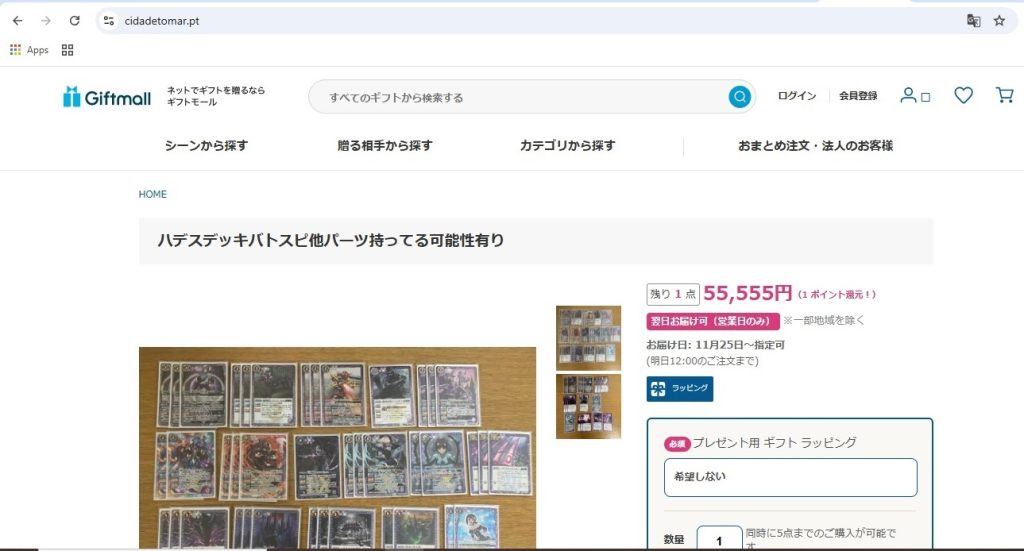Screen dimensions: 1024x551
Task: Click the blue ラッピング button
Action: [x=680, y=388]
